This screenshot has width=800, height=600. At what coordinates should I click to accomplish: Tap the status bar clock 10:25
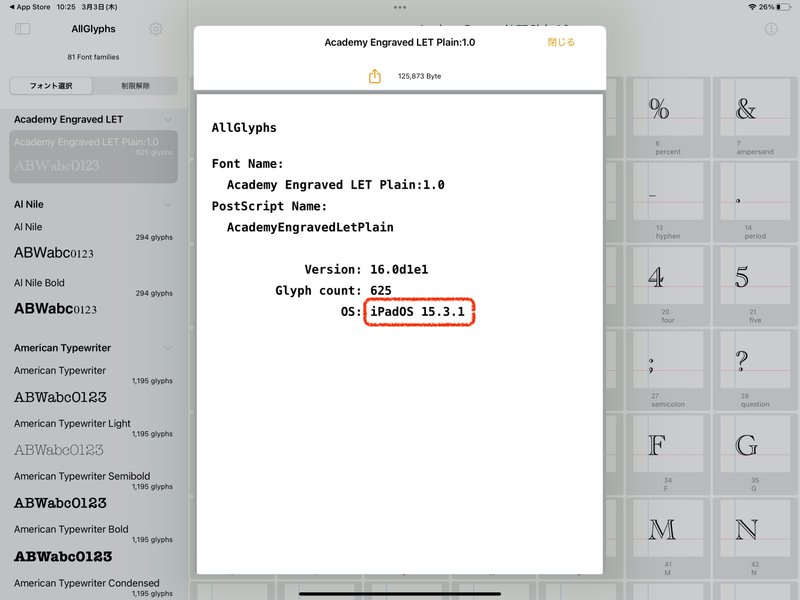tap(66, 7)
